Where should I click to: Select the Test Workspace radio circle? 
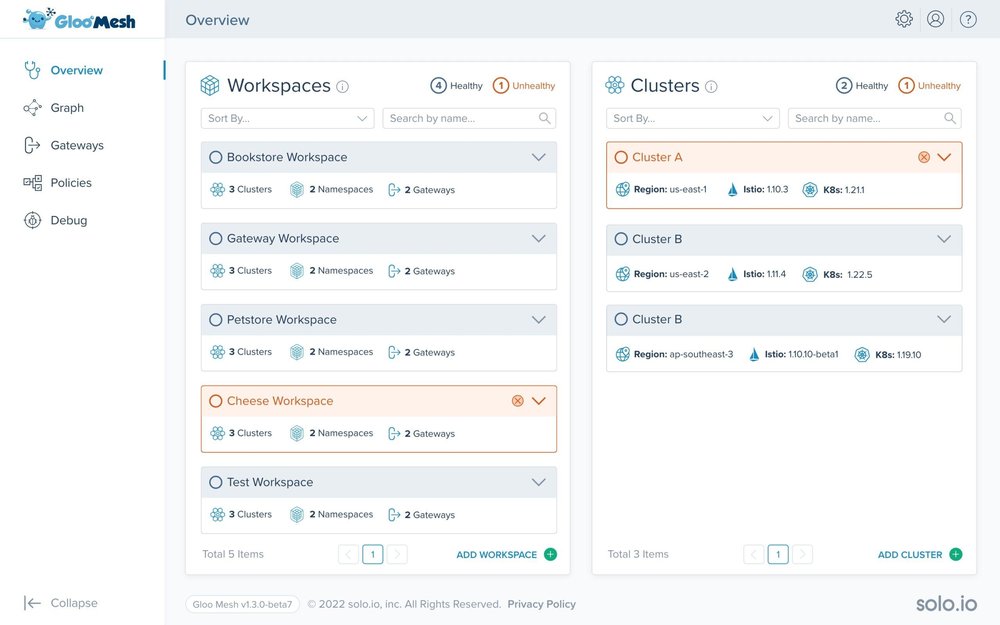(x=216, y=482)
